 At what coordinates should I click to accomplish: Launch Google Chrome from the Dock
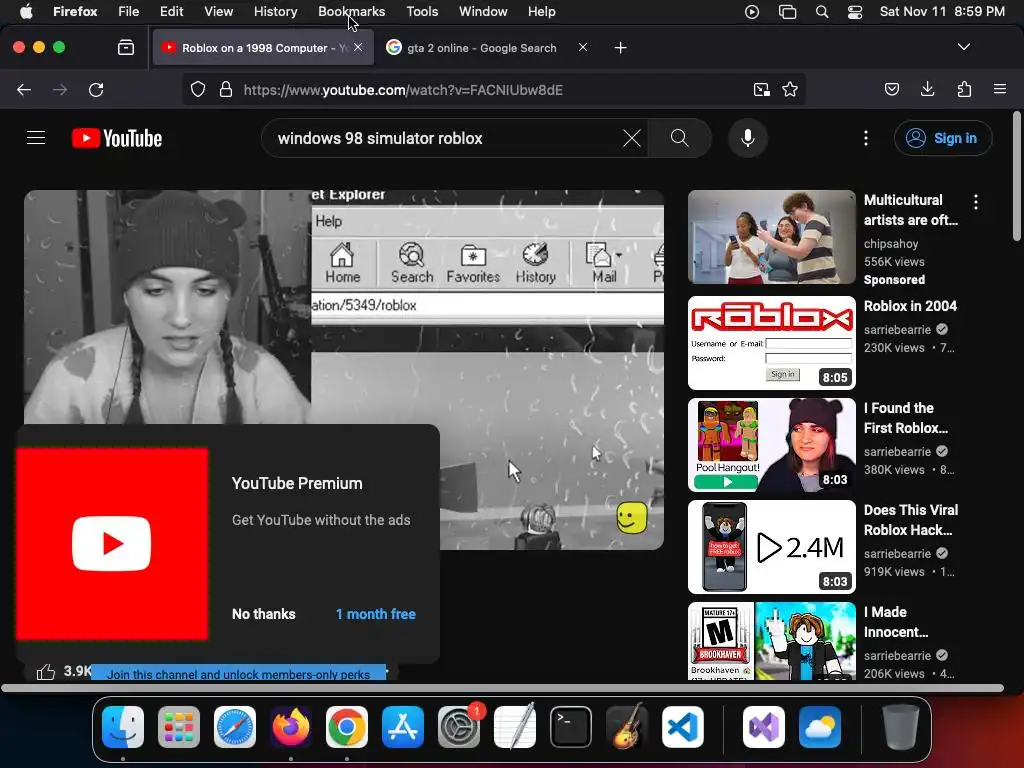pyautogui.click(x=347, y=727)
